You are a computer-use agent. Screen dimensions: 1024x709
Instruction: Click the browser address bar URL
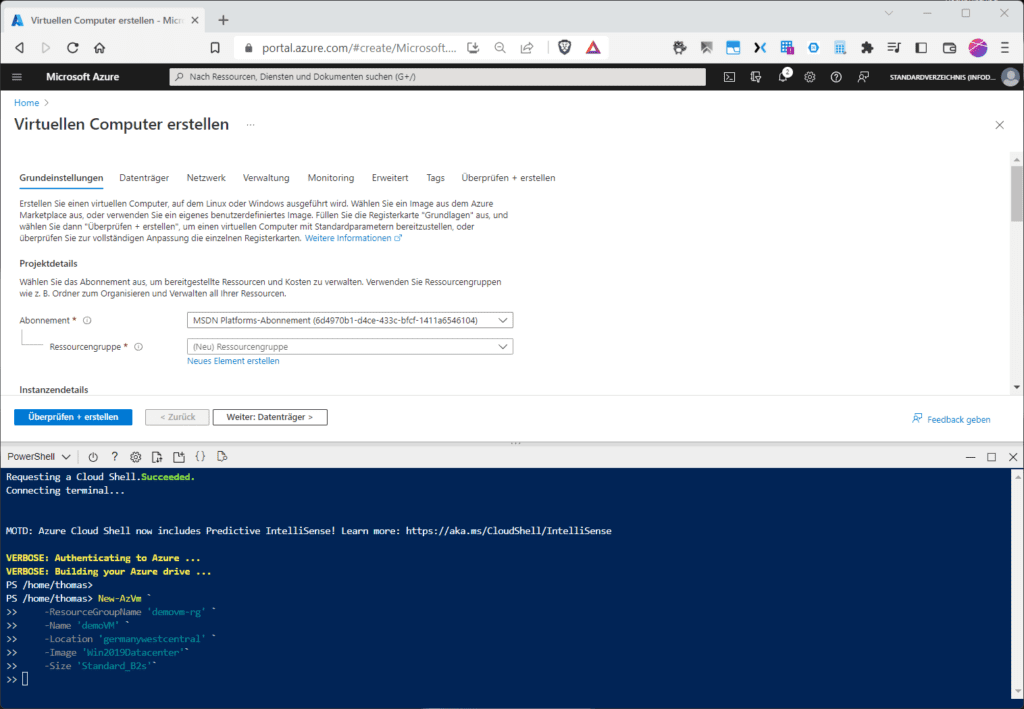pyautogui.click(x=359, y=48)
